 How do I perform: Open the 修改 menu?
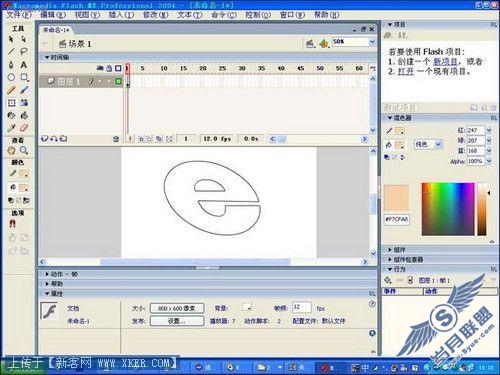[155, 15]
